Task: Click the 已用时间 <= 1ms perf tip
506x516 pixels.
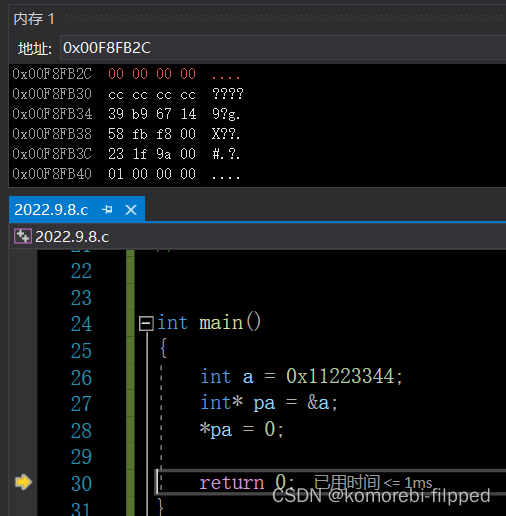Action: click(x=373, y=482)
